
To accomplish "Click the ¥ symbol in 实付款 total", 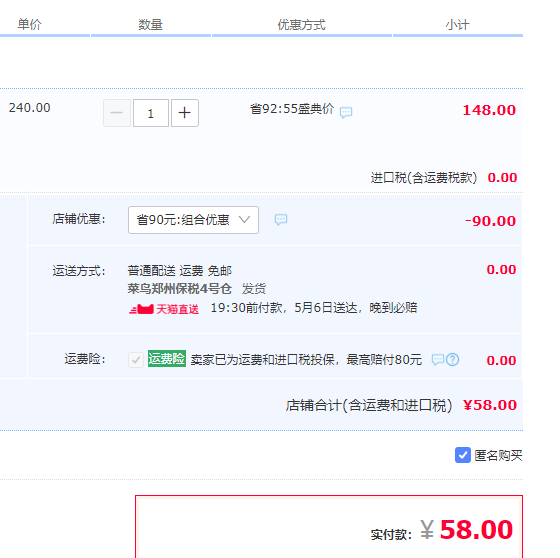I will coord(427,529).
